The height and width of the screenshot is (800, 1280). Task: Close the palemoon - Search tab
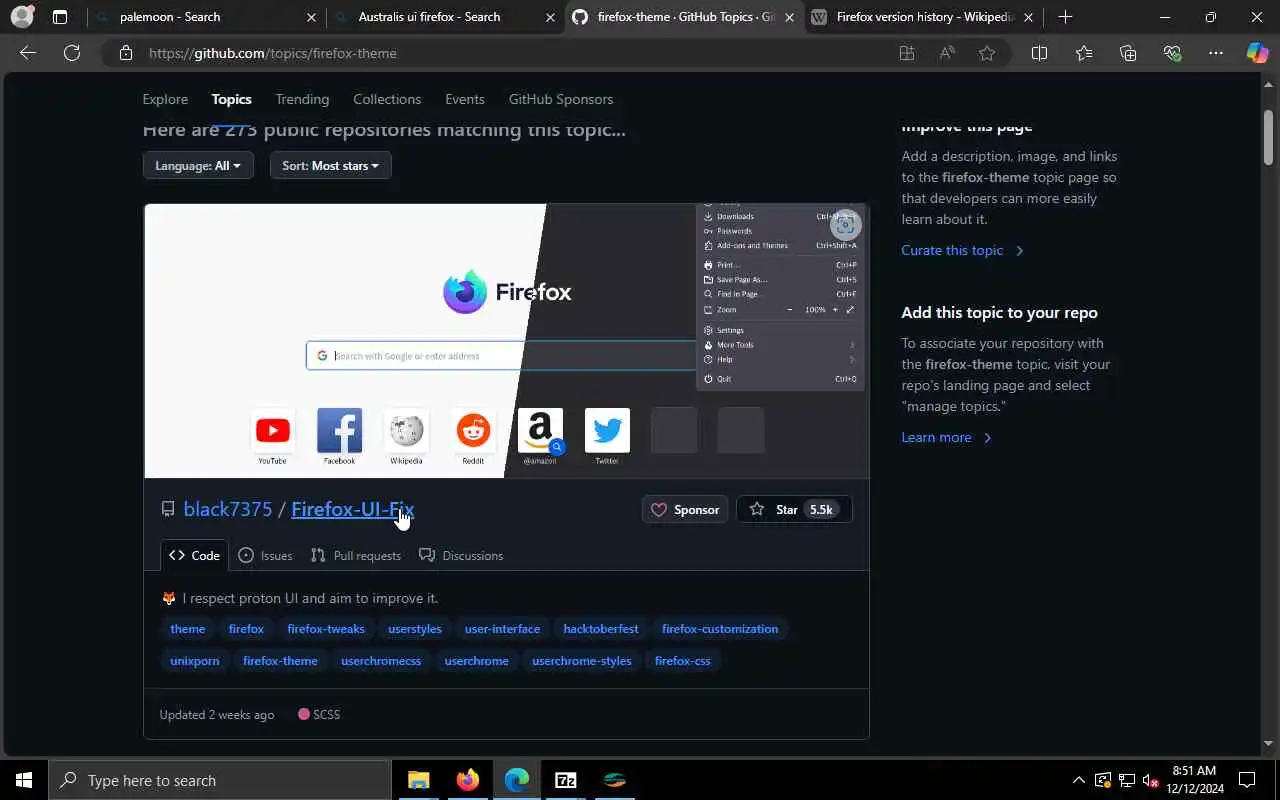click(x=311, y=17)
